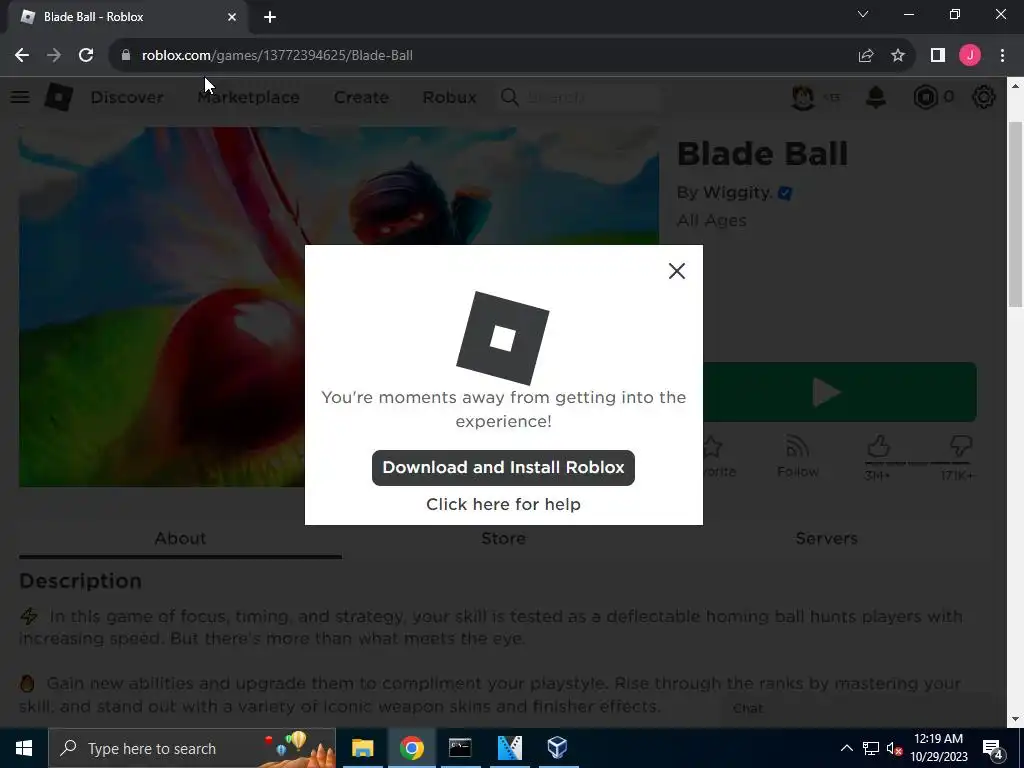Viewport: 1024px width, 768px height.
Task: Click Download and Install Roblox button
Action: click(503, 468)
